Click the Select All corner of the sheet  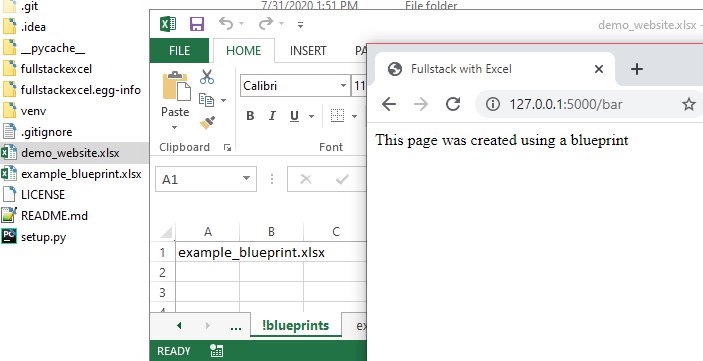tap(166, 232)
